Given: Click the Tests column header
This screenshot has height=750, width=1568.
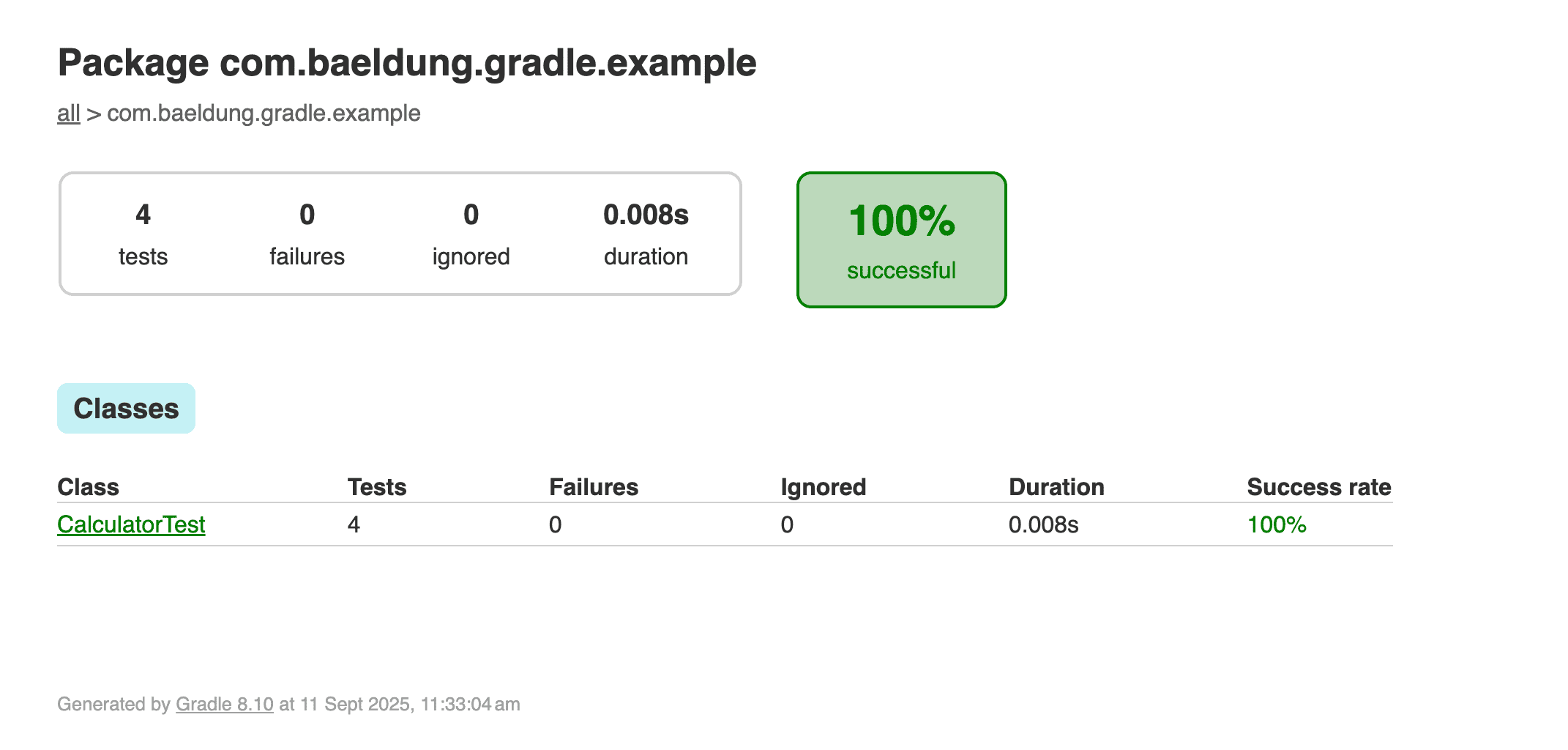Looking at the screenshot, I should (x=376, y=487).
